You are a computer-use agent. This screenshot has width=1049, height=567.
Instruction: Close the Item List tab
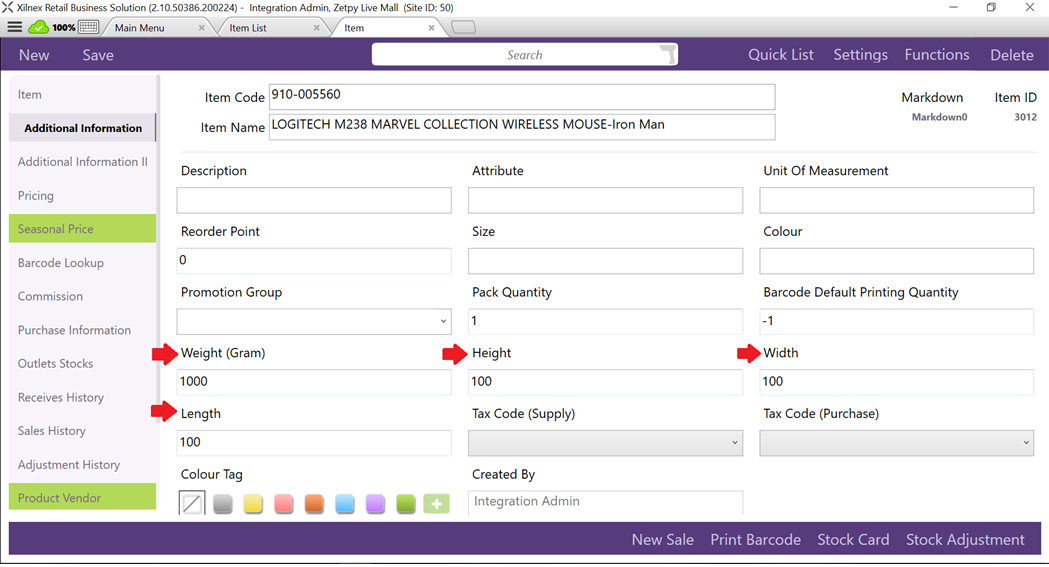316,27
